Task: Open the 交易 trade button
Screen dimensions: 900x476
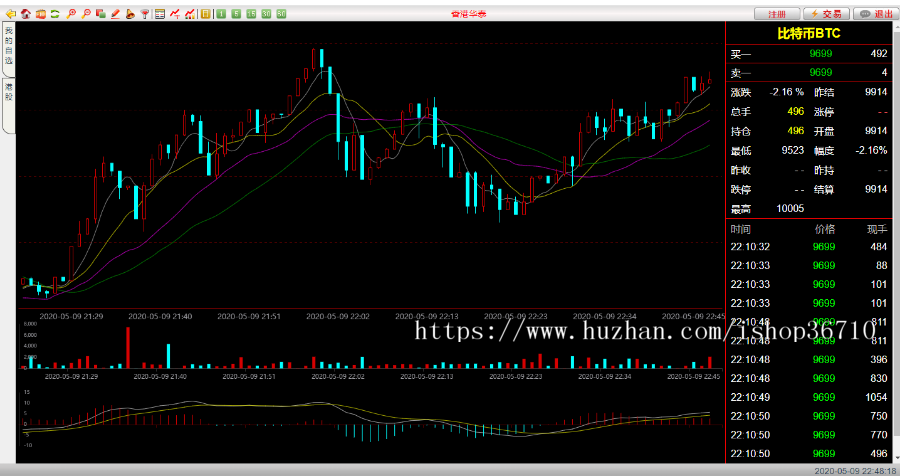Action: 827,14
